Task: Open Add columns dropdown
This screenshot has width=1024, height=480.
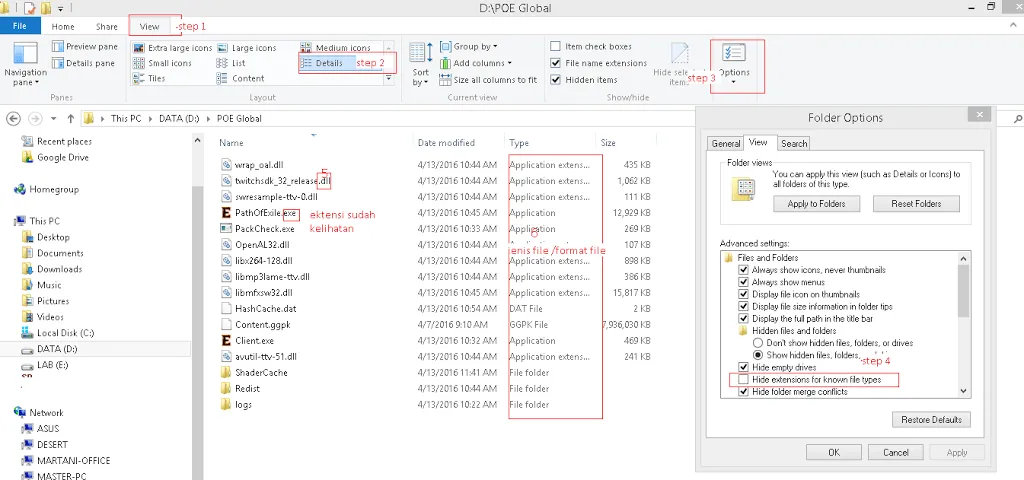Action: point(475,63)
